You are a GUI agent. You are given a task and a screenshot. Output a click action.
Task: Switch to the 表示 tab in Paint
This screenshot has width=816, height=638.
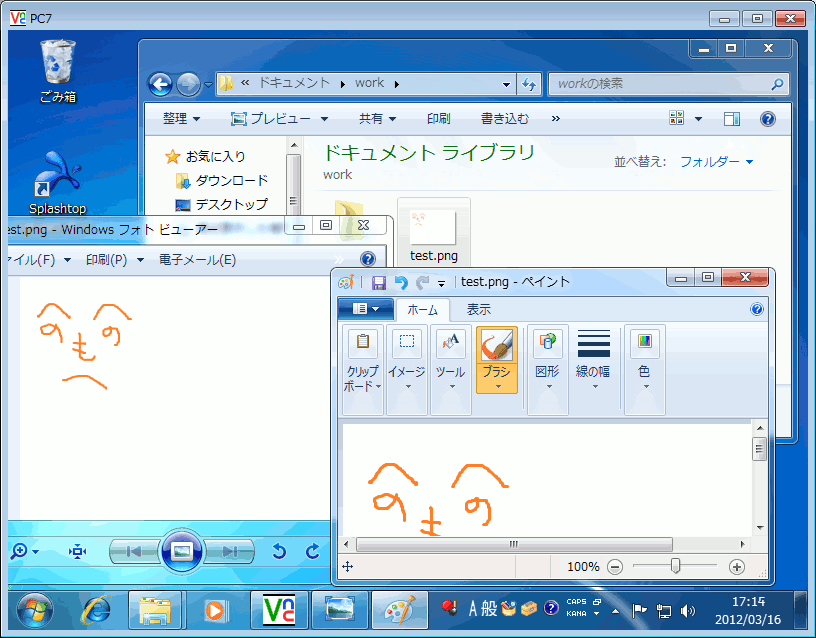477,309
